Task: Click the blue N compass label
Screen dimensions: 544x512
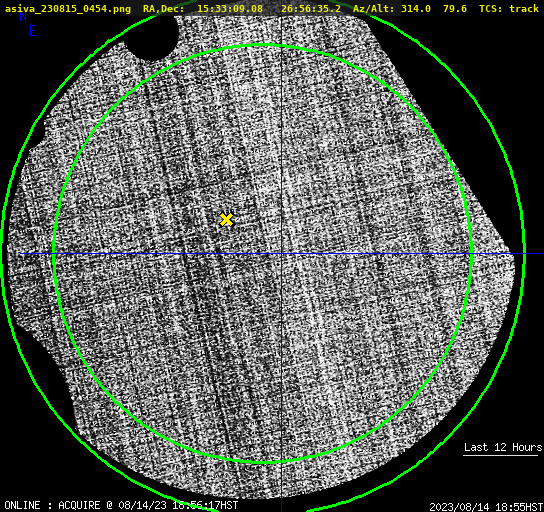Action: point(23,16)
